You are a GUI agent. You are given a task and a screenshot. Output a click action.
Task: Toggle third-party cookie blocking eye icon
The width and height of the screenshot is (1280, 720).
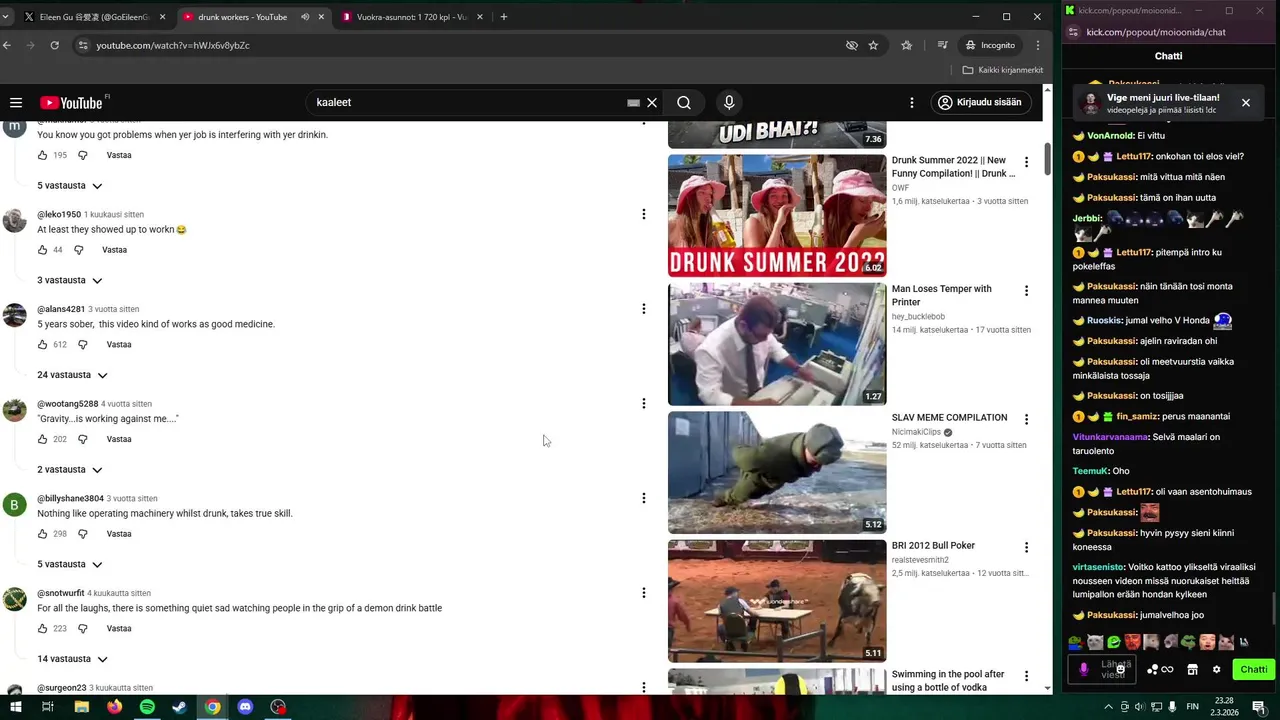point(852,45)
